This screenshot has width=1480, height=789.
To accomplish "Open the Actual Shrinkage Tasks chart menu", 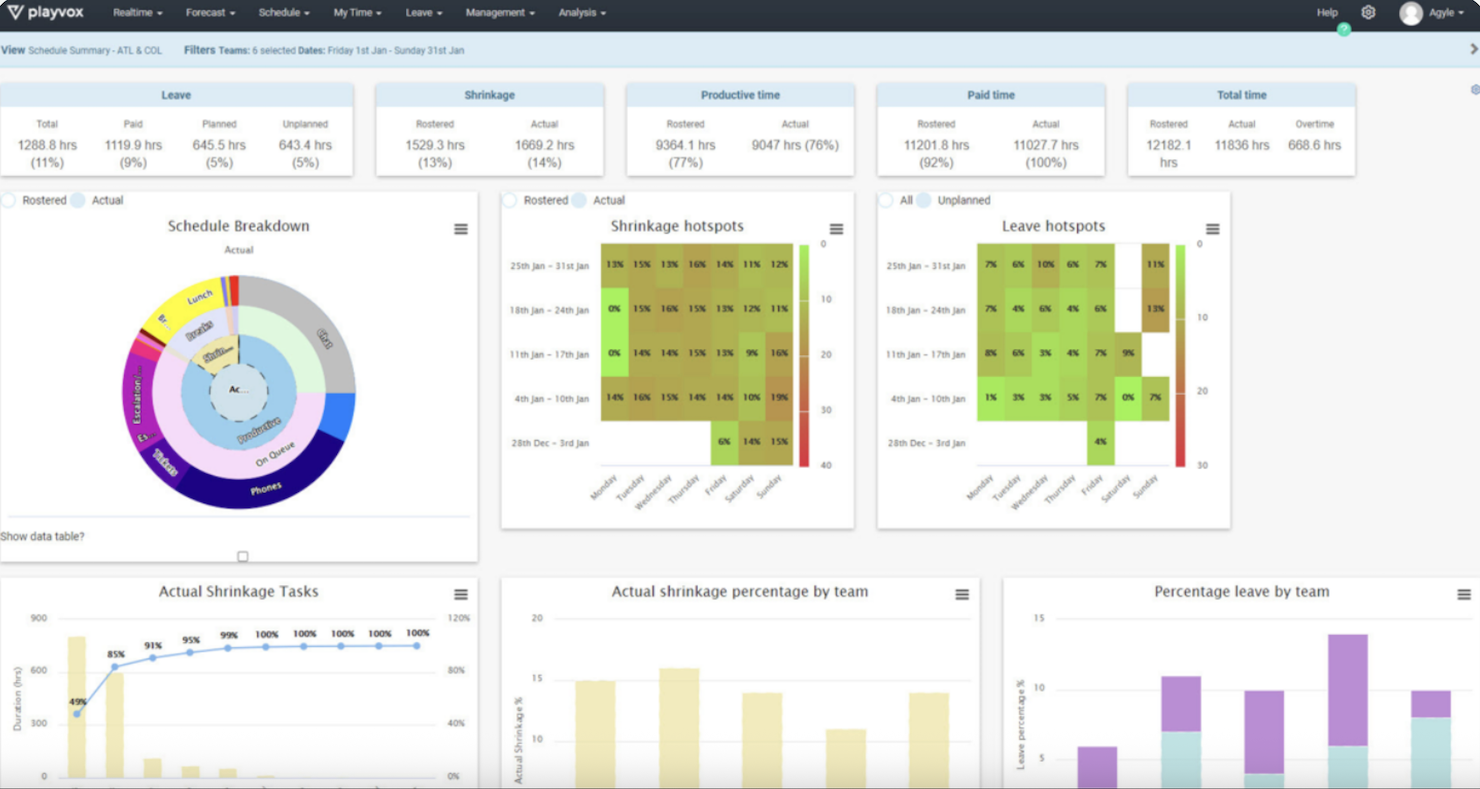I will pyautogui.click(x=461, y=594).
